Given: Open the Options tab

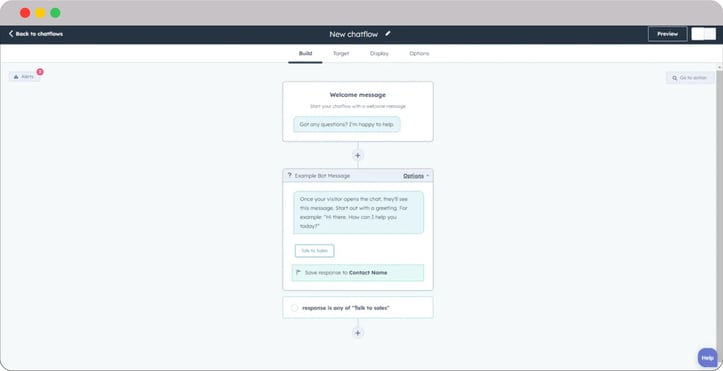Looking at the screenshot, I should pos(419,53).
